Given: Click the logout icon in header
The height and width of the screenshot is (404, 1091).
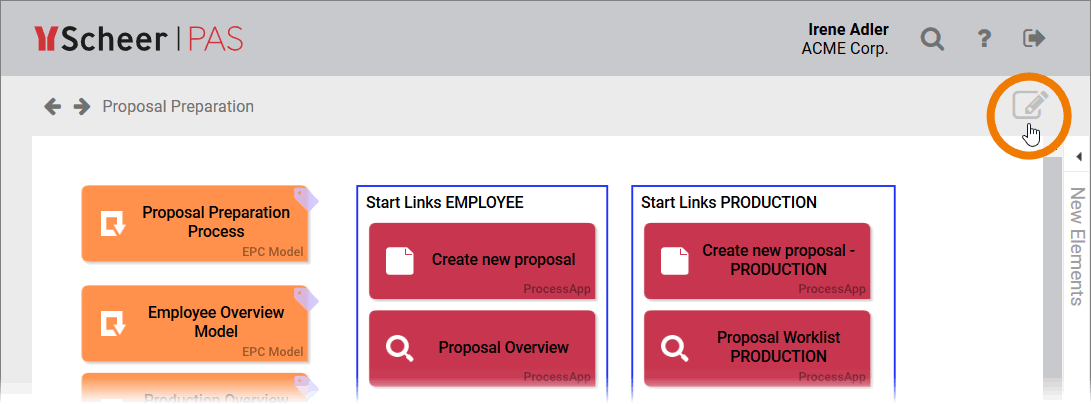Looking at the screenshot, I should tap(1034, 39).
